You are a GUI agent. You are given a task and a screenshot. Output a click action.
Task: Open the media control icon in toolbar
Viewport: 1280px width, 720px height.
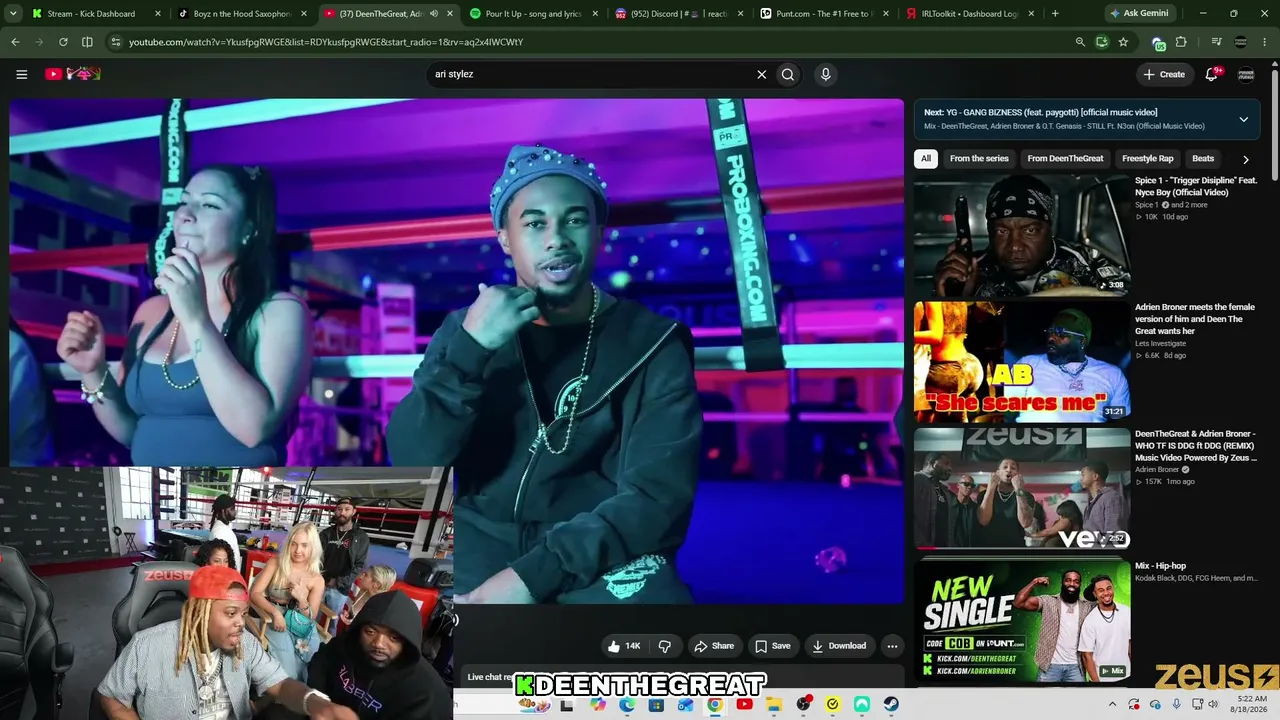click(1216, 42)
